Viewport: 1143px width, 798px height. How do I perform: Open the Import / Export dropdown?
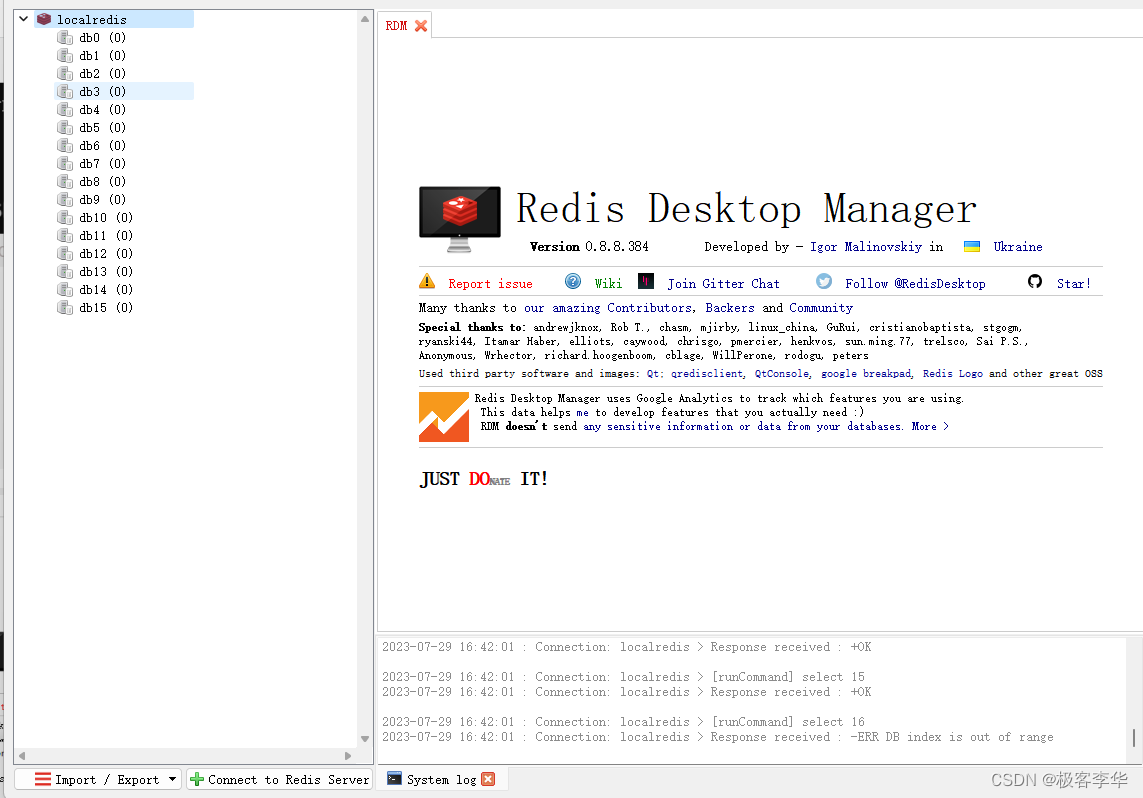tap(172, 779)
